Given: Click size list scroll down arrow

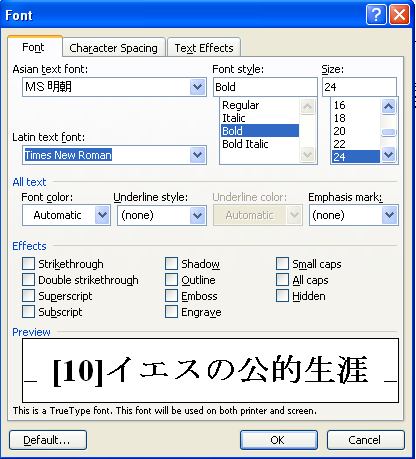Looking at the screenshot, I should click(x=389, y=155).
